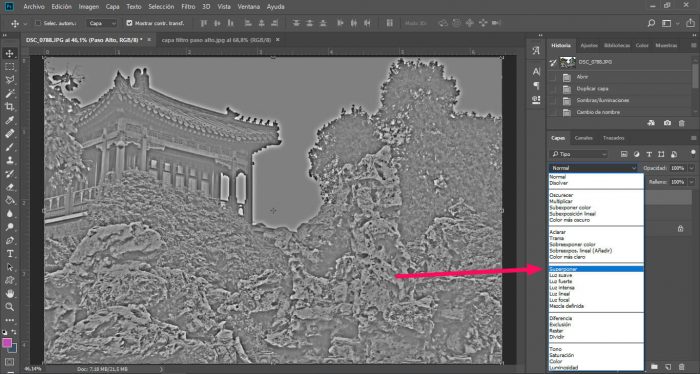Click the delete layer trash icon in the Layers panel
Viewport: 700px width, 374px height.
[x=682, y=367]
